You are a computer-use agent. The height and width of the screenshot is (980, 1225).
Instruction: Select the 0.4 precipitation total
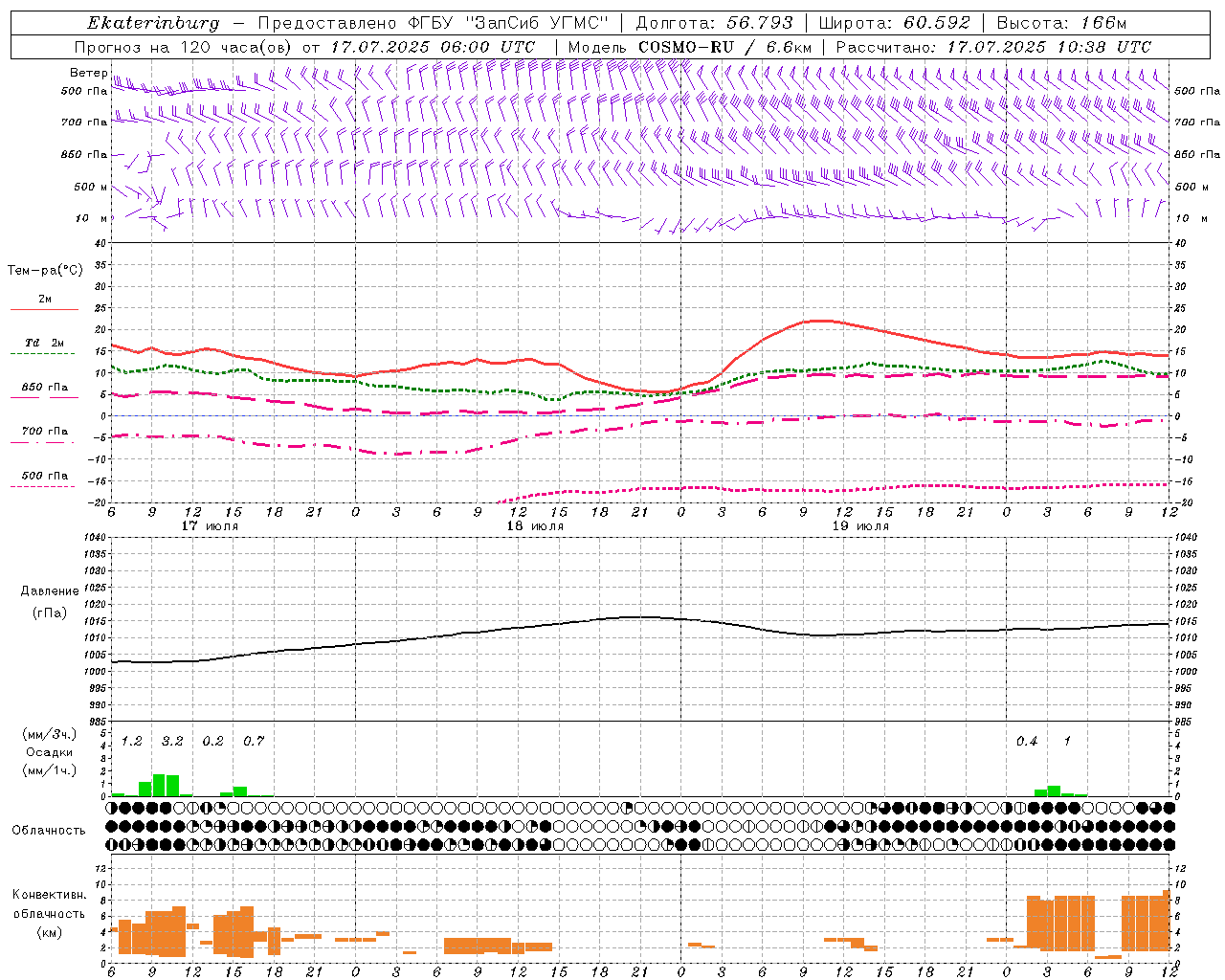point(1027,742)
